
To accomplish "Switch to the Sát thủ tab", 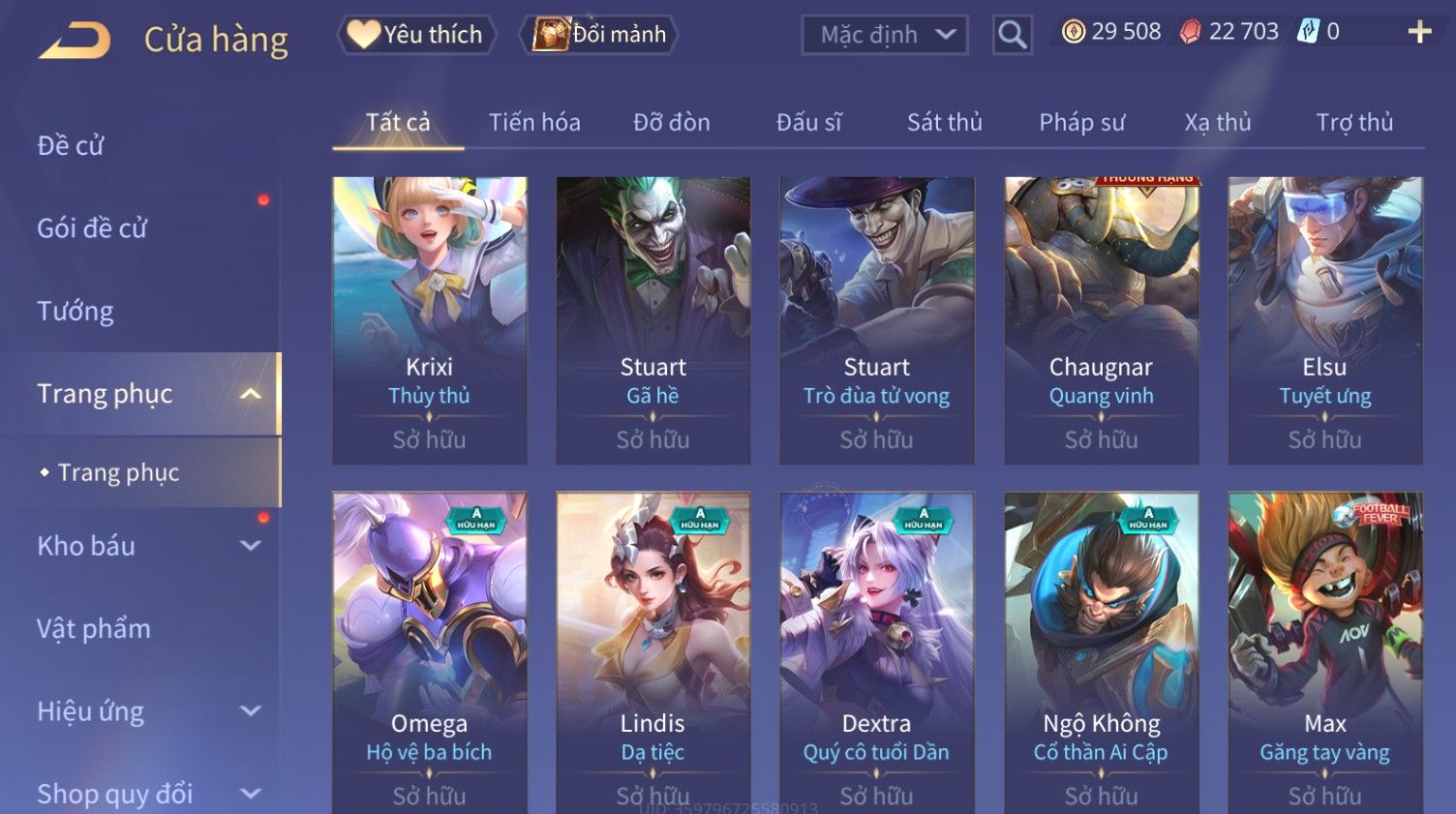I will (944, 123).
